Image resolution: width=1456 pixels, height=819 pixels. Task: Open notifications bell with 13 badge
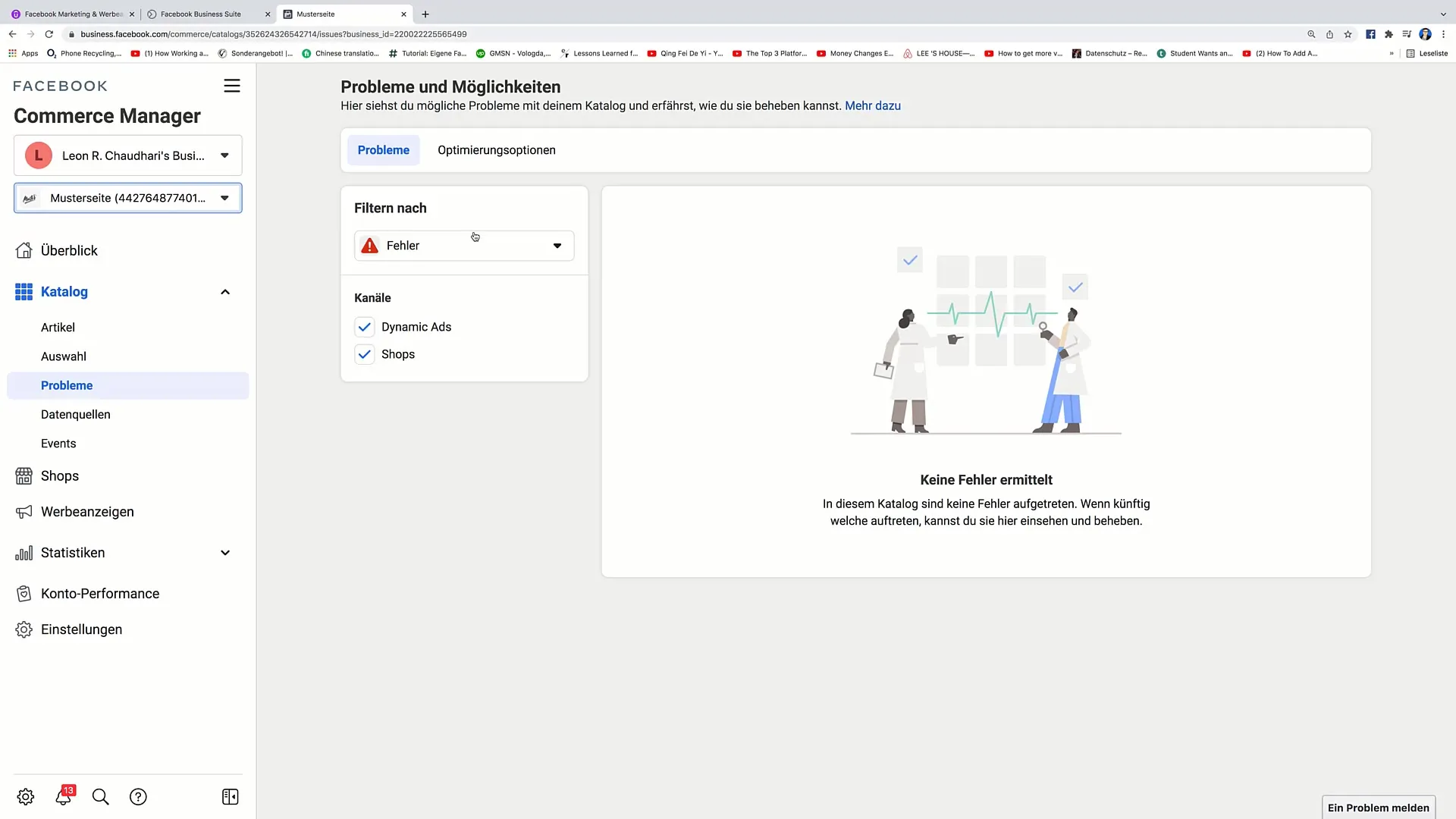[x=64, y=796]
